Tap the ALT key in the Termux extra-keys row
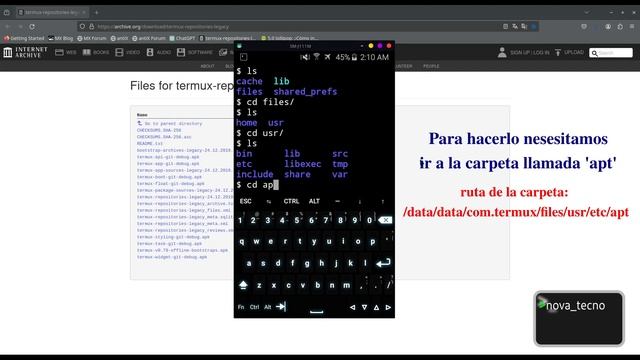The width and height of the screenshot is (640, 360). 314,201
